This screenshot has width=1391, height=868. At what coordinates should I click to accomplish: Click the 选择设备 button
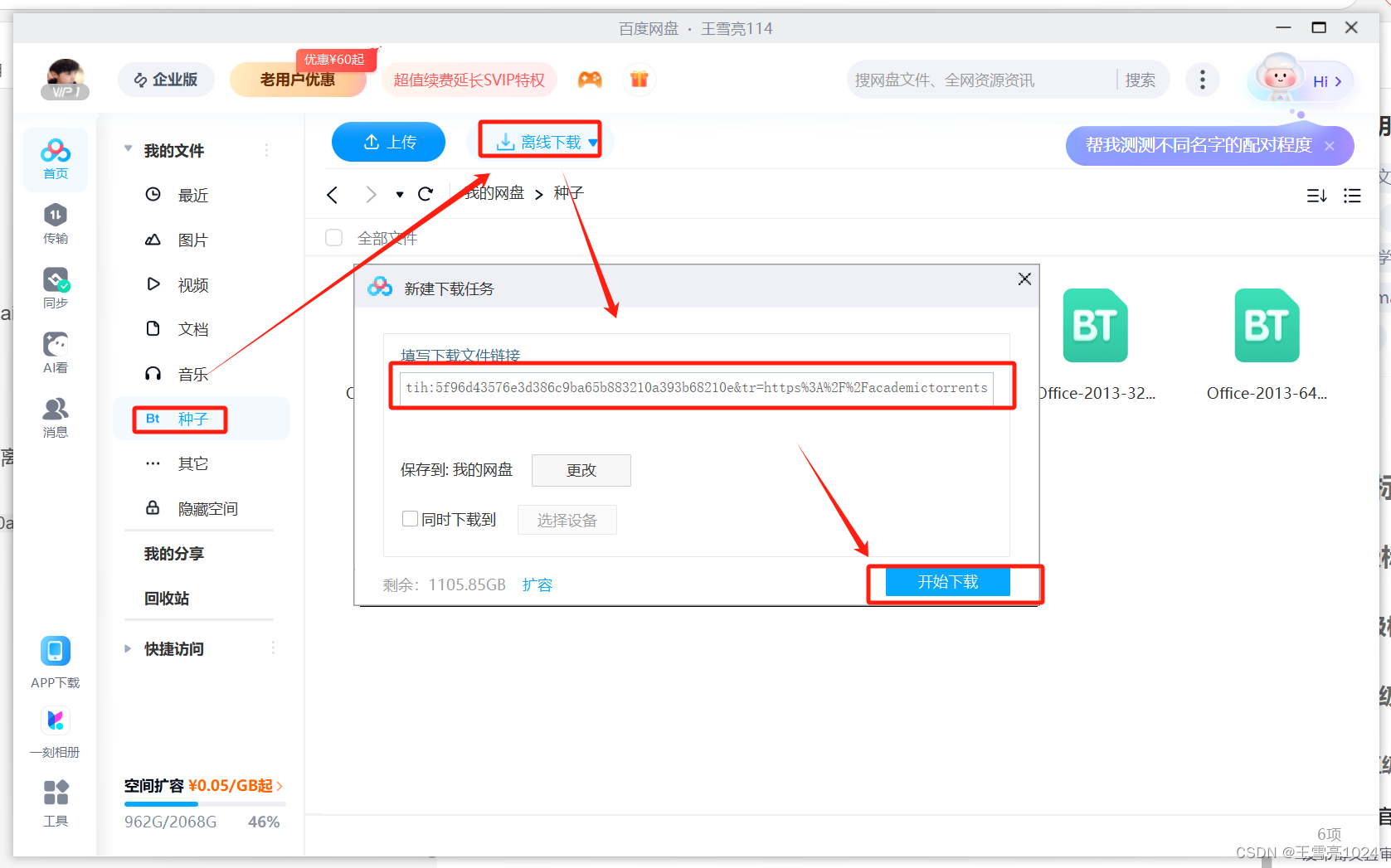pyautogui.click(x=567, y=520)
